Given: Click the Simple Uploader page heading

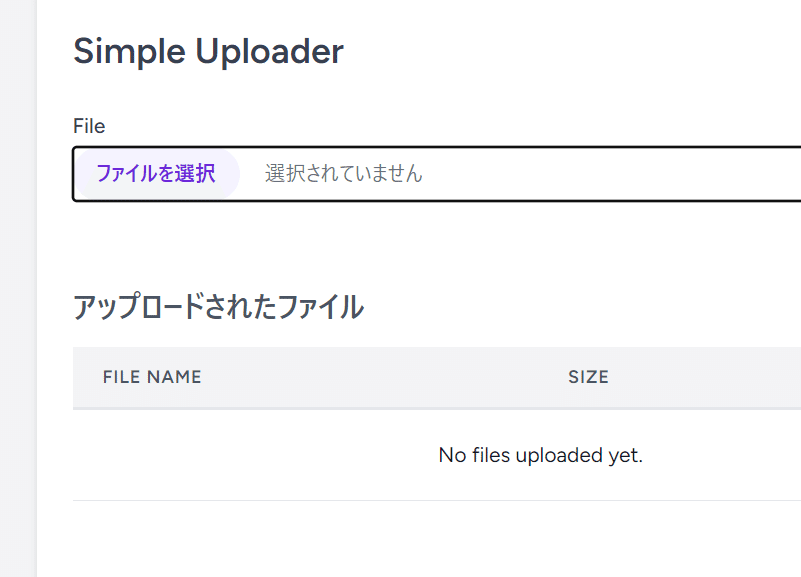Looking at the screenshot, I should [x=208, y=51].
